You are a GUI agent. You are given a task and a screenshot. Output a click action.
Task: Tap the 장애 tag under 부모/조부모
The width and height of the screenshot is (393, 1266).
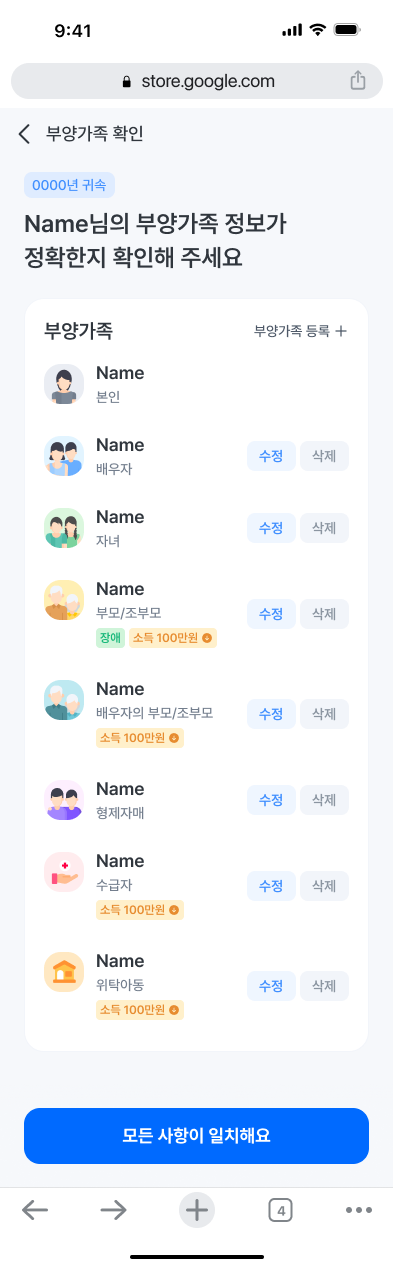(110, 638)
